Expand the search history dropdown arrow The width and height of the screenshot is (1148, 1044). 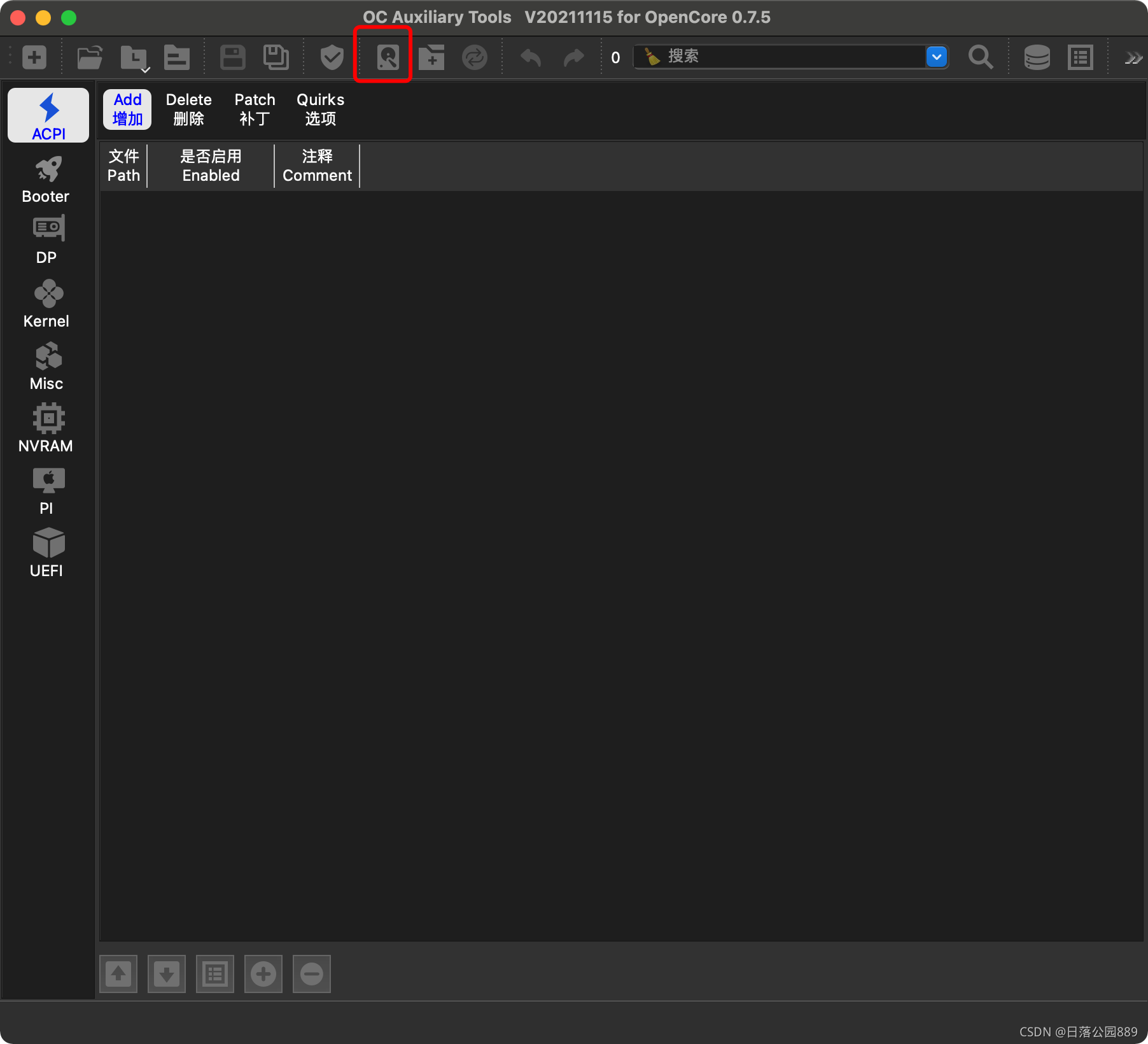click(937, 57)
